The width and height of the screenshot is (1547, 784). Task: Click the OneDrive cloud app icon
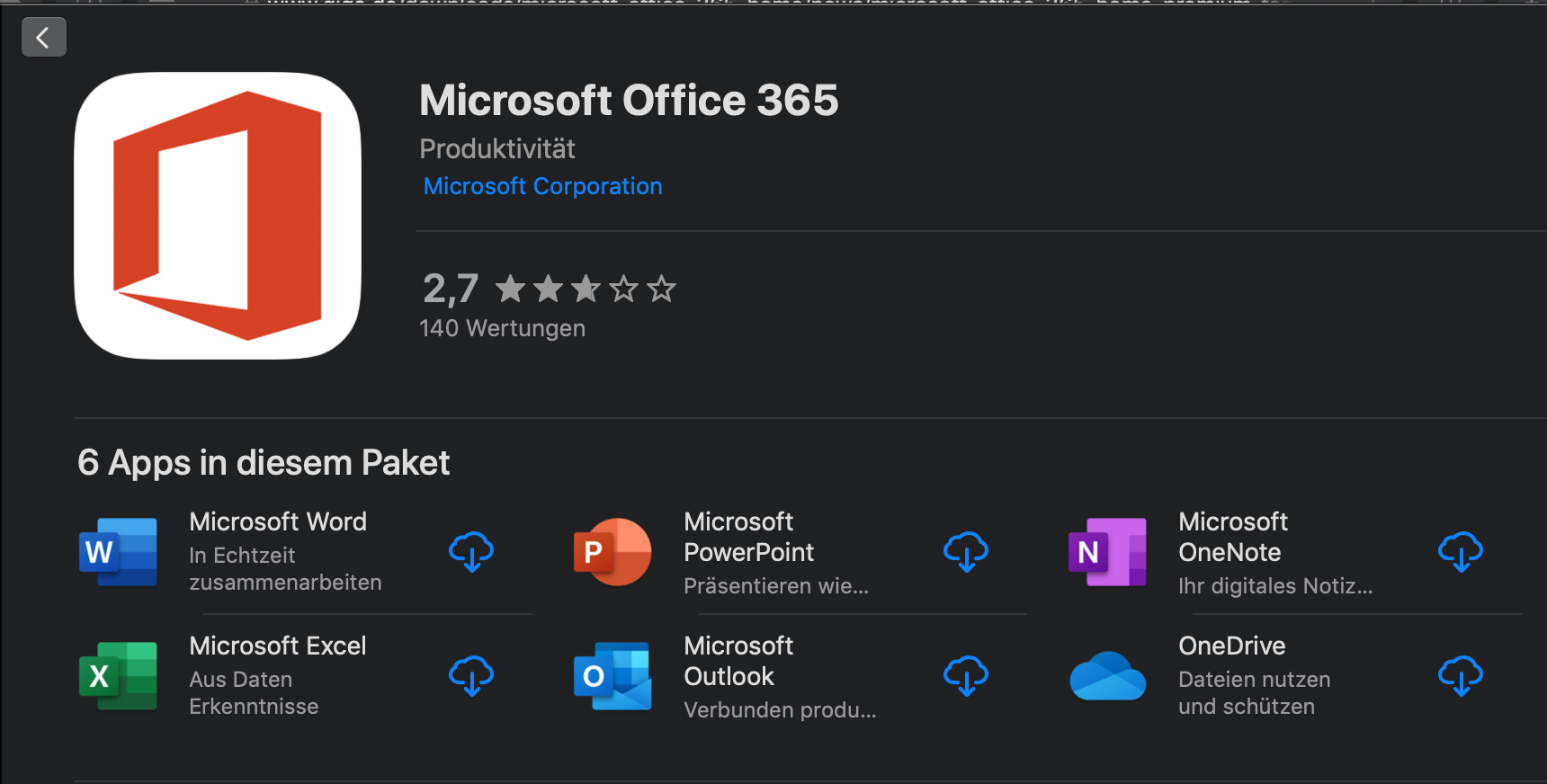tap(1107, 676)
